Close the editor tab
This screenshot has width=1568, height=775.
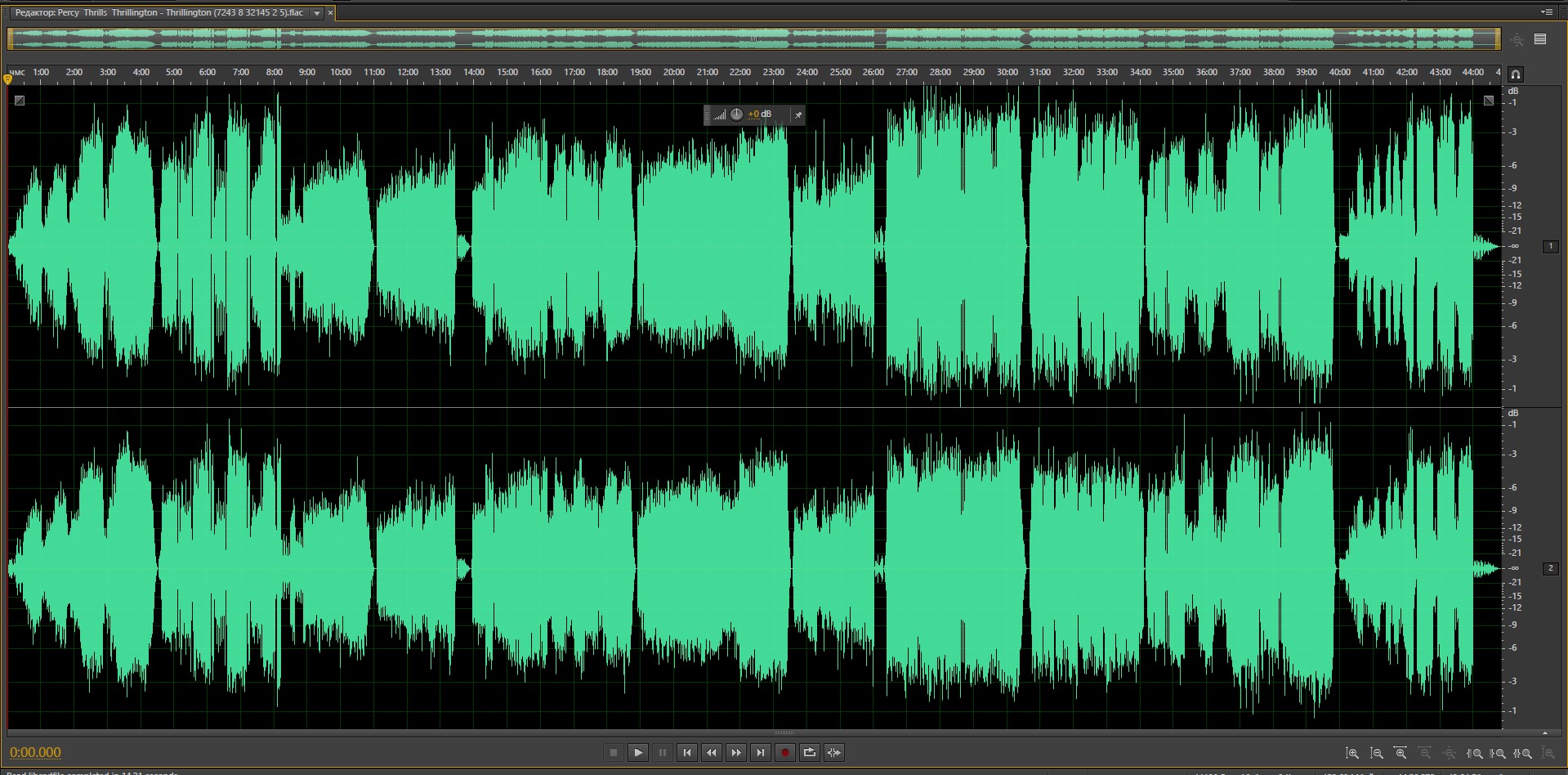[330, 13]
